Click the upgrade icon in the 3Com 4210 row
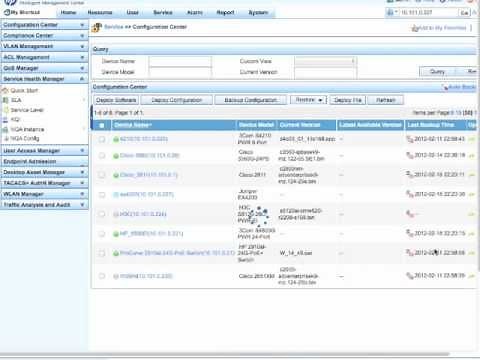 tap(471, 139)
